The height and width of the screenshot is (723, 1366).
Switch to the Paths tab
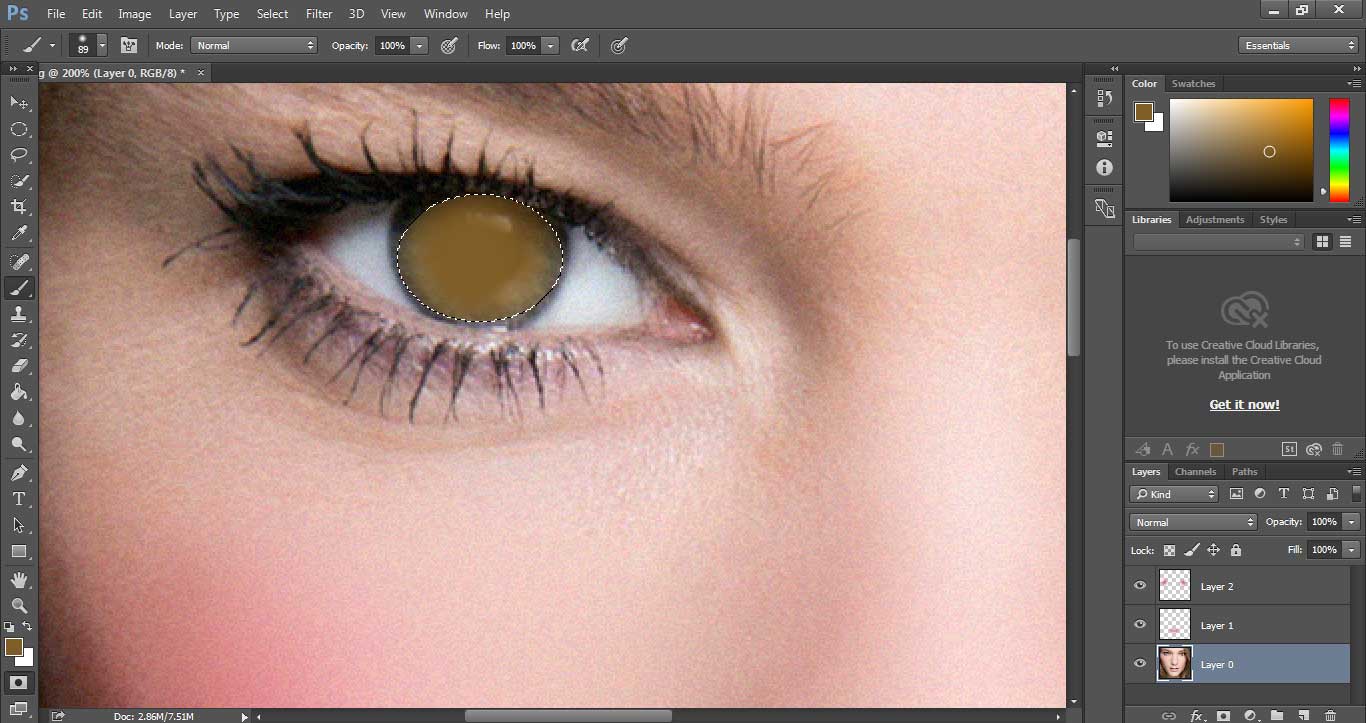[1244, 472]
